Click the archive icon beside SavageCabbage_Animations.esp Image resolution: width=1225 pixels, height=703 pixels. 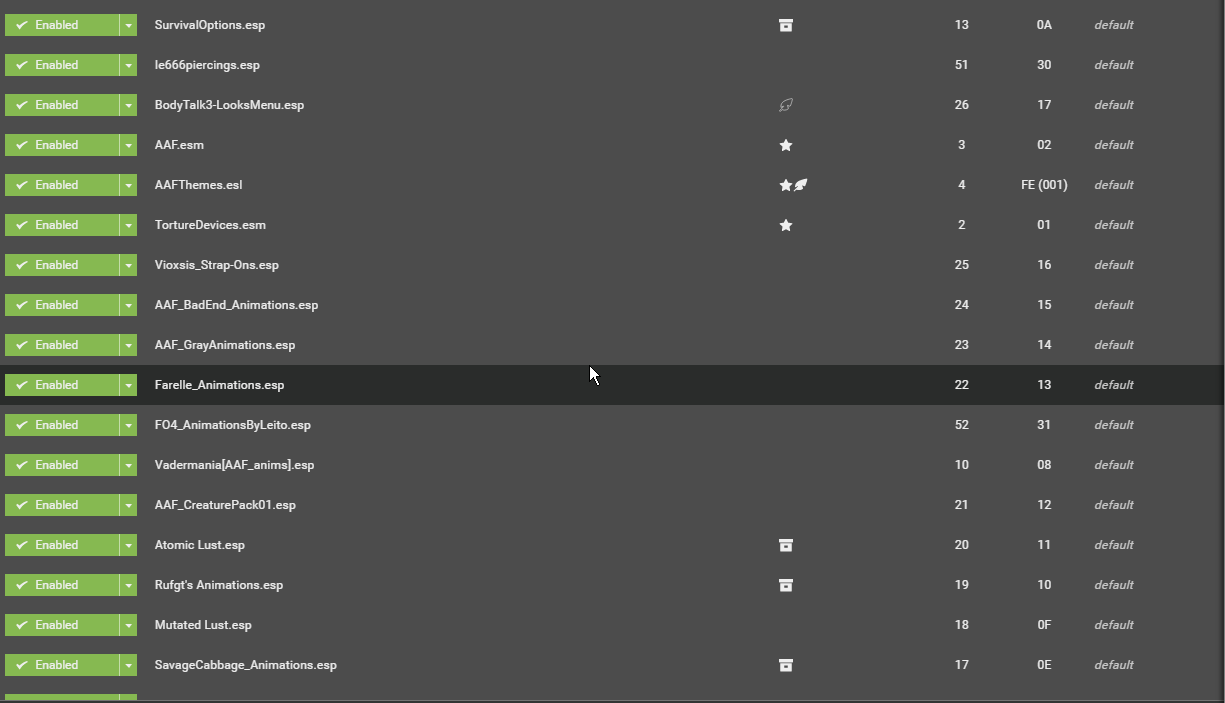point(786,665)
